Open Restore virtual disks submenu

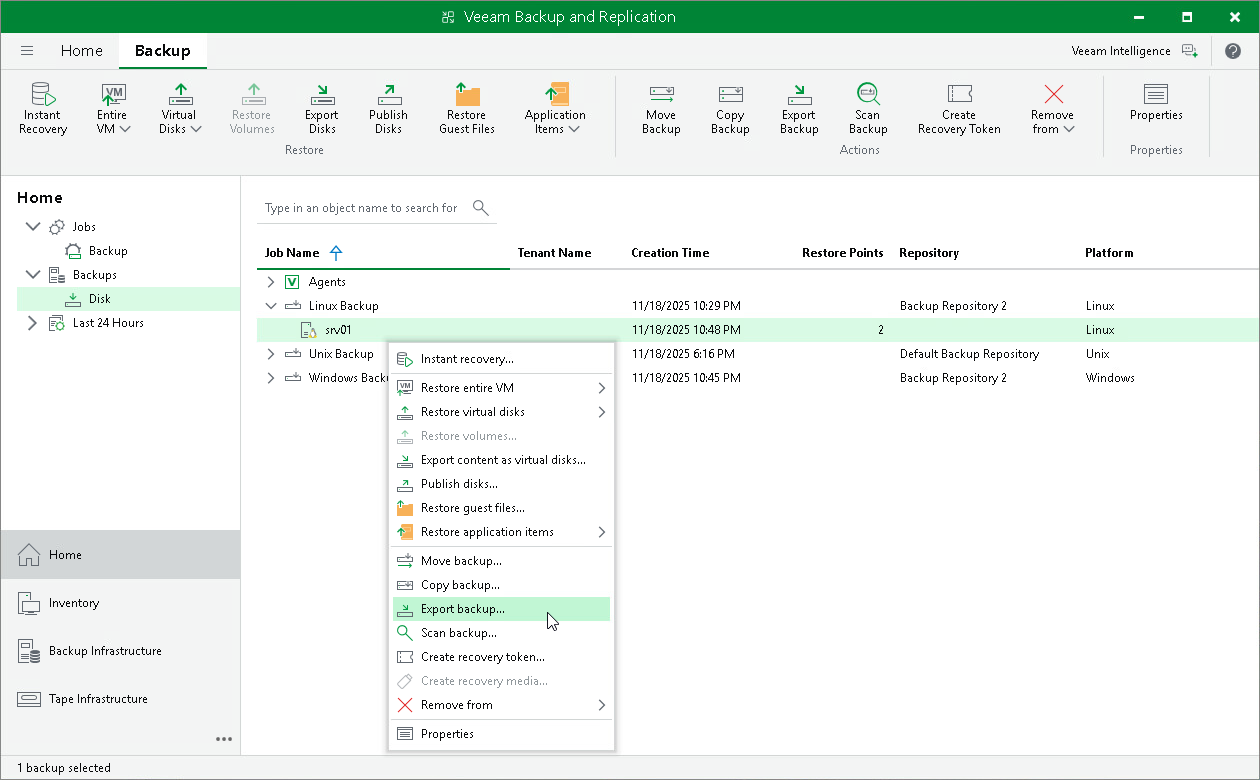point(501,412)
